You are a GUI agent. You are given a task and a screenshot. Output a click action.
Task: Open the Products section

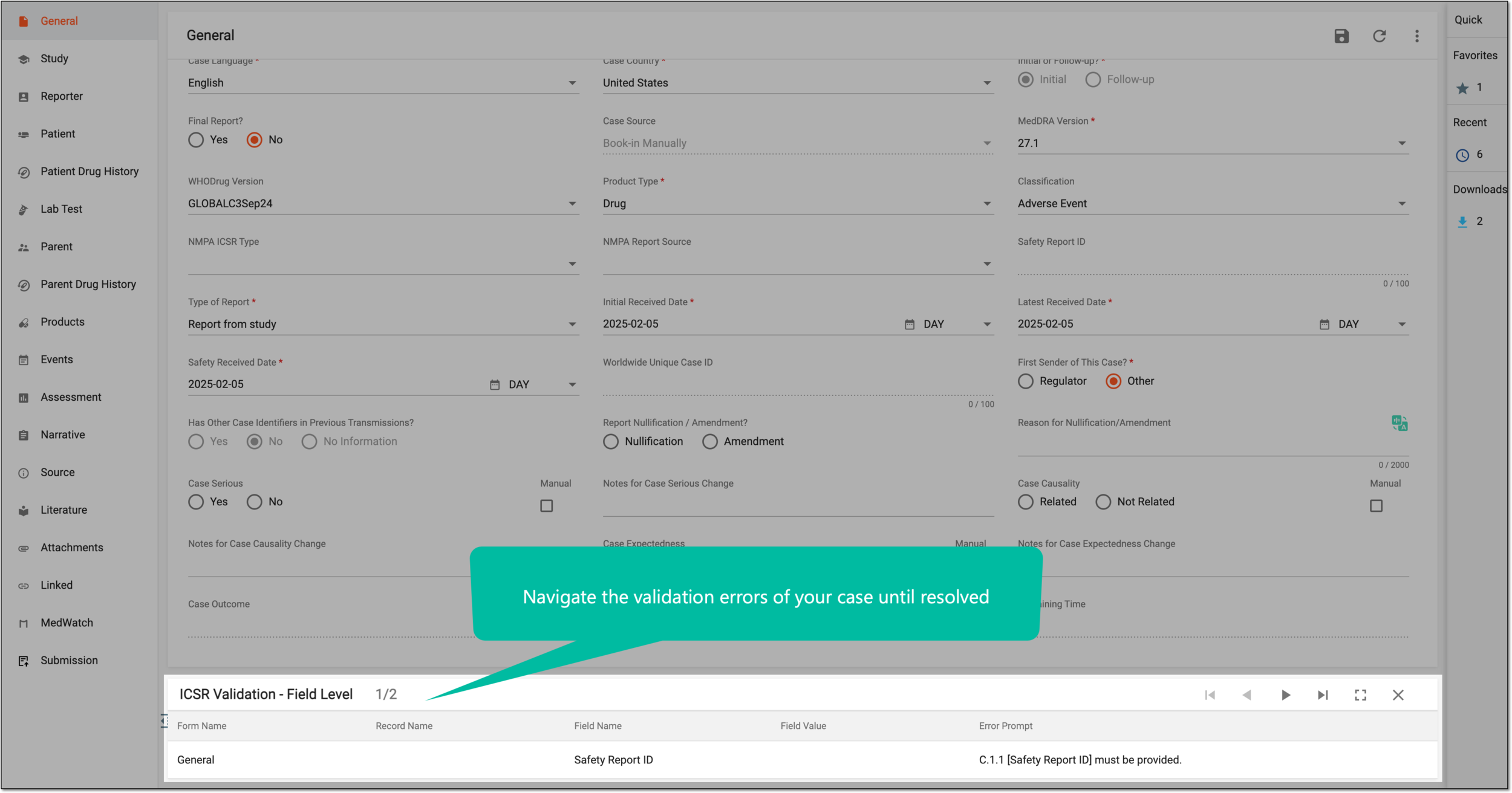click(79, 322)
